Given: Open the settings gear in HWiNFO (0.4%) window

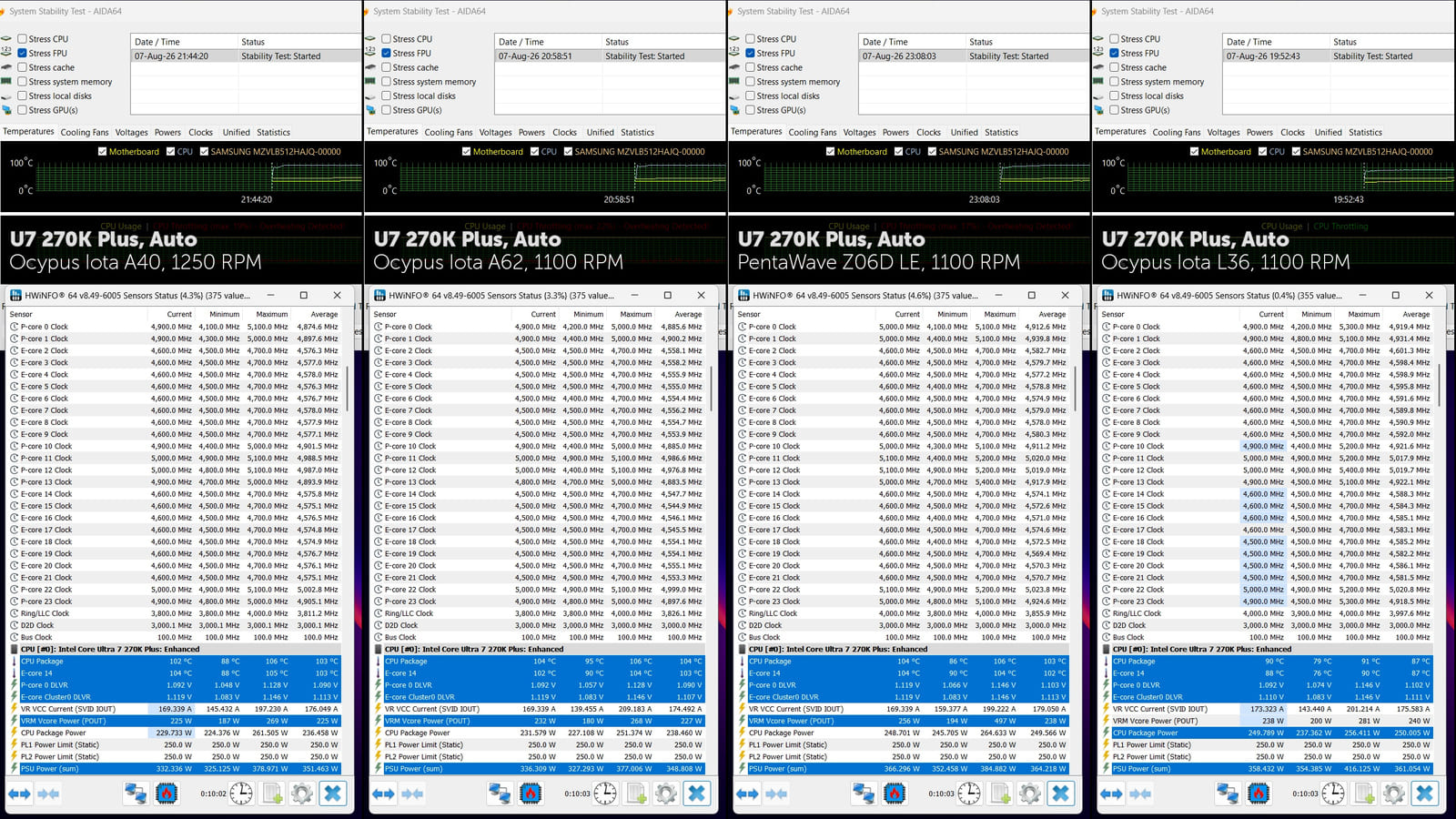Looking at the screenshot, I should (1394, 794).
